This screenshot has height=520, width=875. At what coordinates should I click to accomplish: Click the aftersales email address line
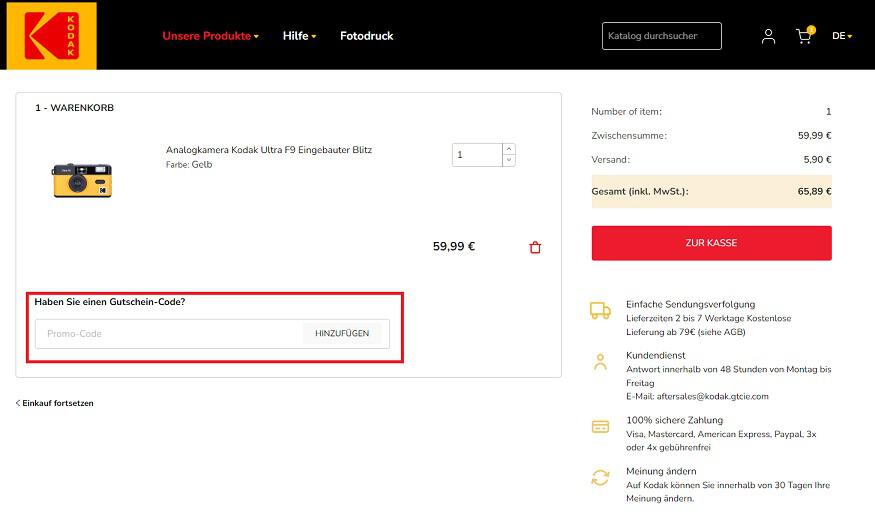click(697, 396)
